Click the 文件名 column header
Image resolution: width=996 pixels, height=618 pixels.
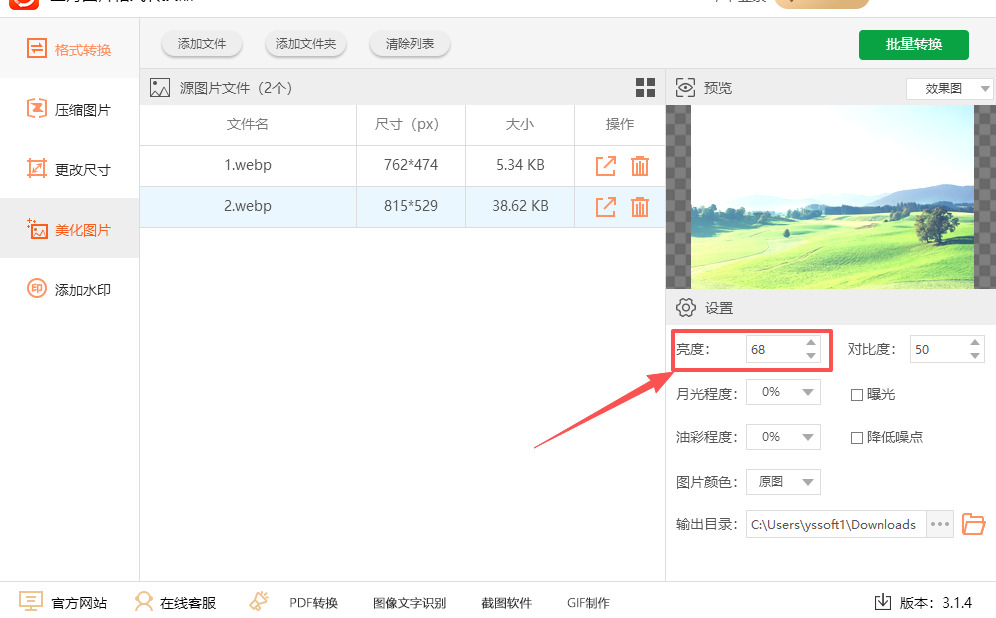248,124
